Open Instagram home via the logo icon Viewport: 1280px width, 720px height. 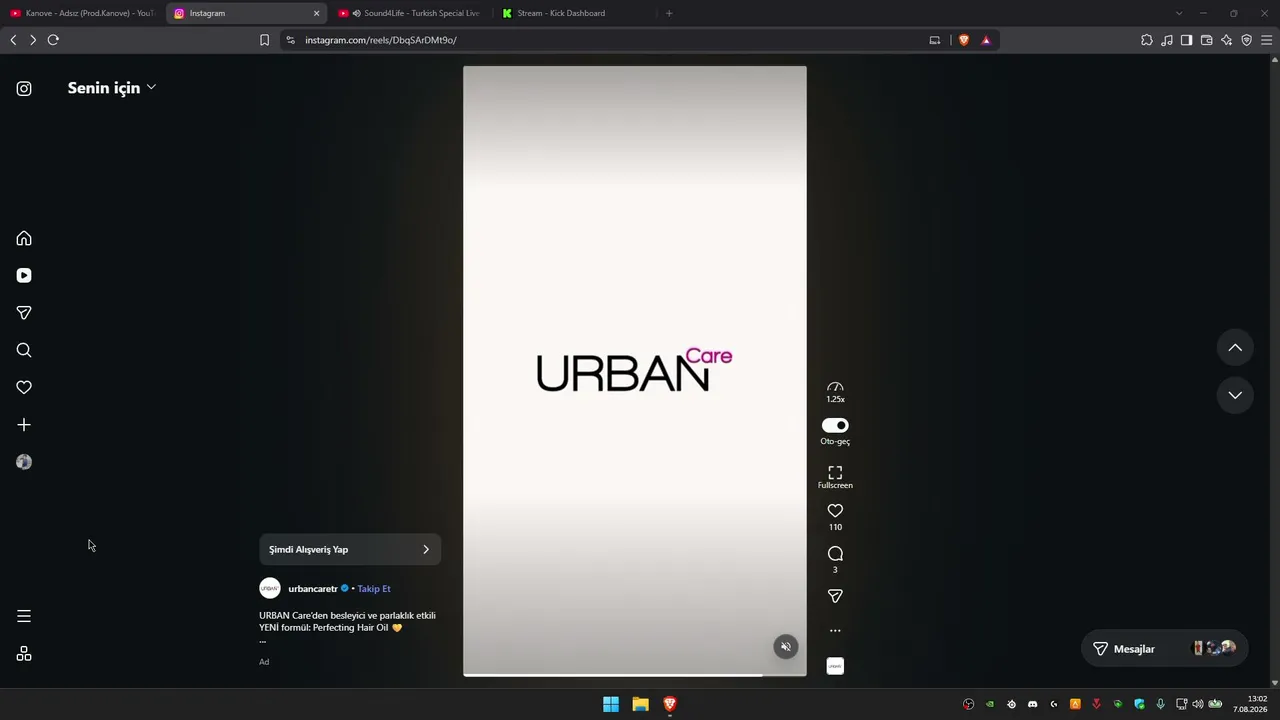coord(24,88)
